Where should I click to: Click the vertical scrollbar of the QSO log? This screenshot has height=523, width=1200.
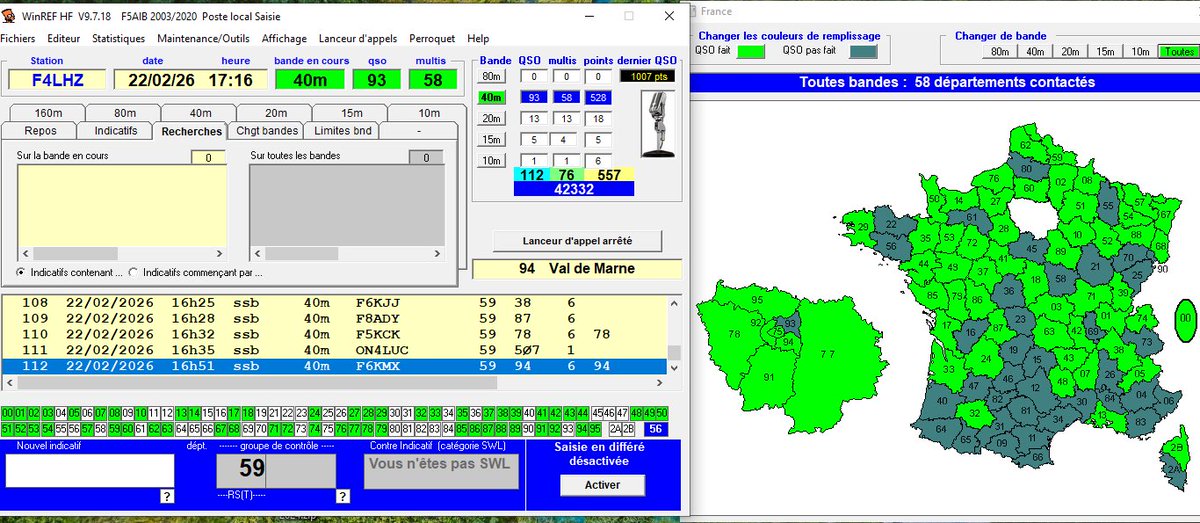[x=675, y=334]
